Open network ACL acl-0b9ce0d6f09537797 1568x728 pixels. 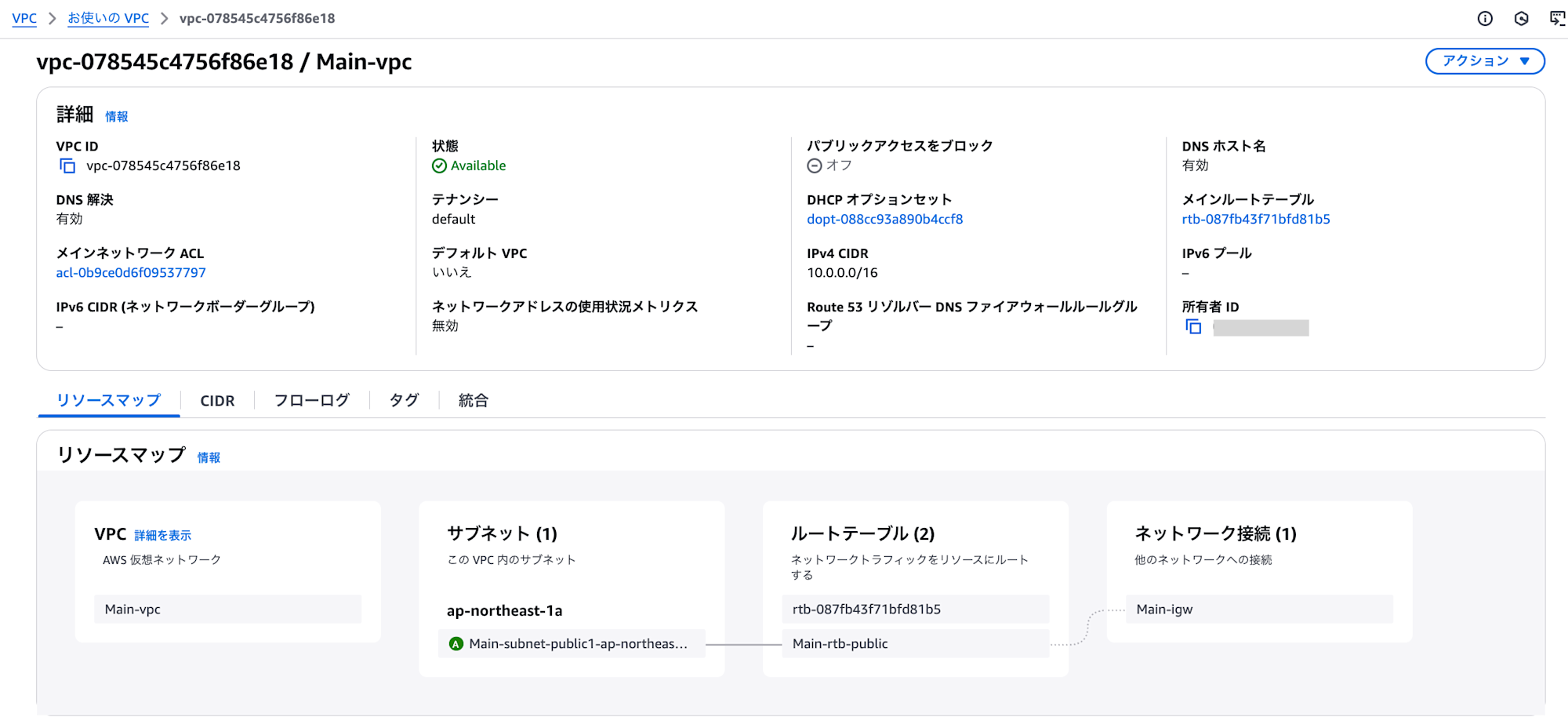tap(131, 273)
